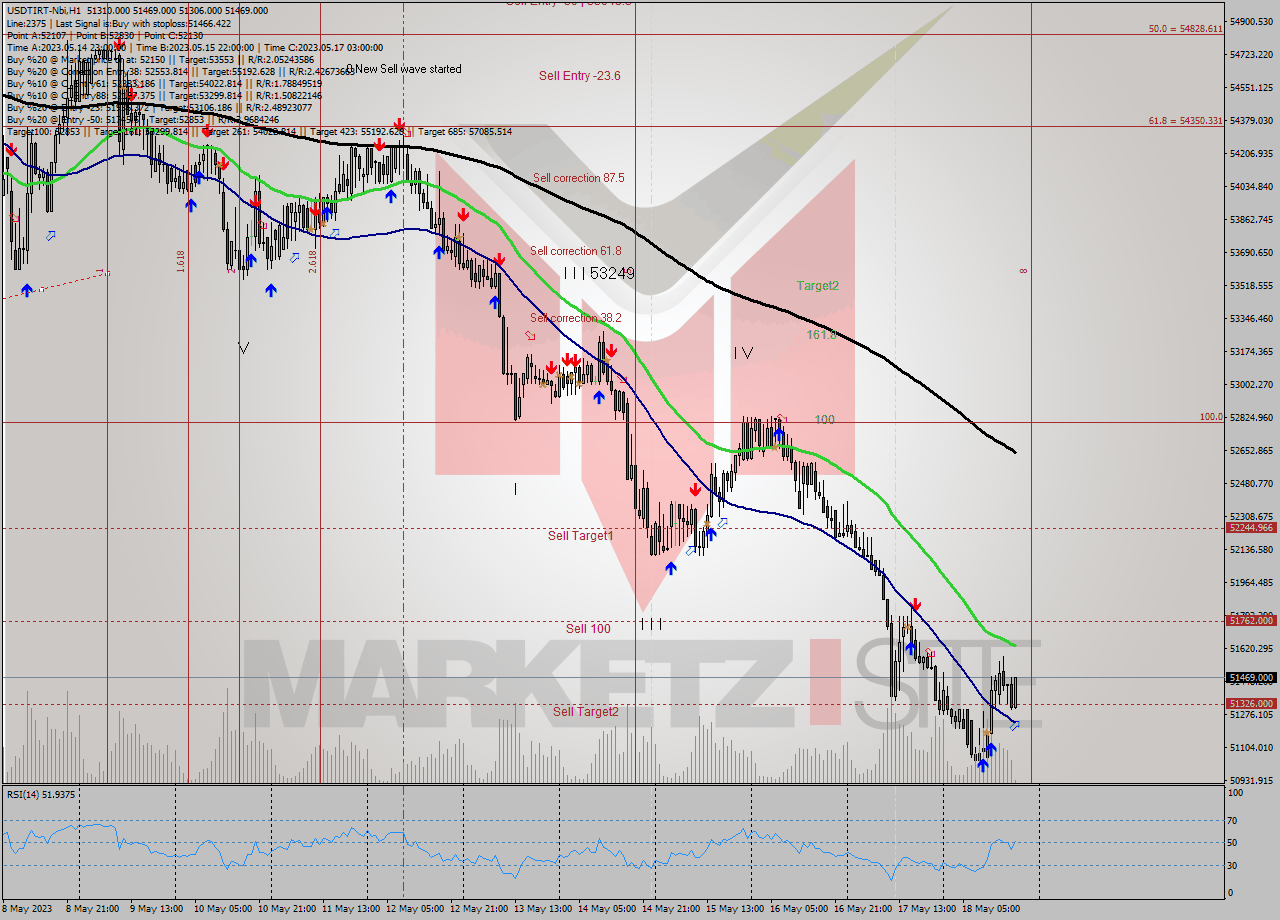This screenshot has height=920, width=1280.
Task: Click the '50.0 = 54828.611' Fibonacci label
Action: click(x=1185, y=29)
